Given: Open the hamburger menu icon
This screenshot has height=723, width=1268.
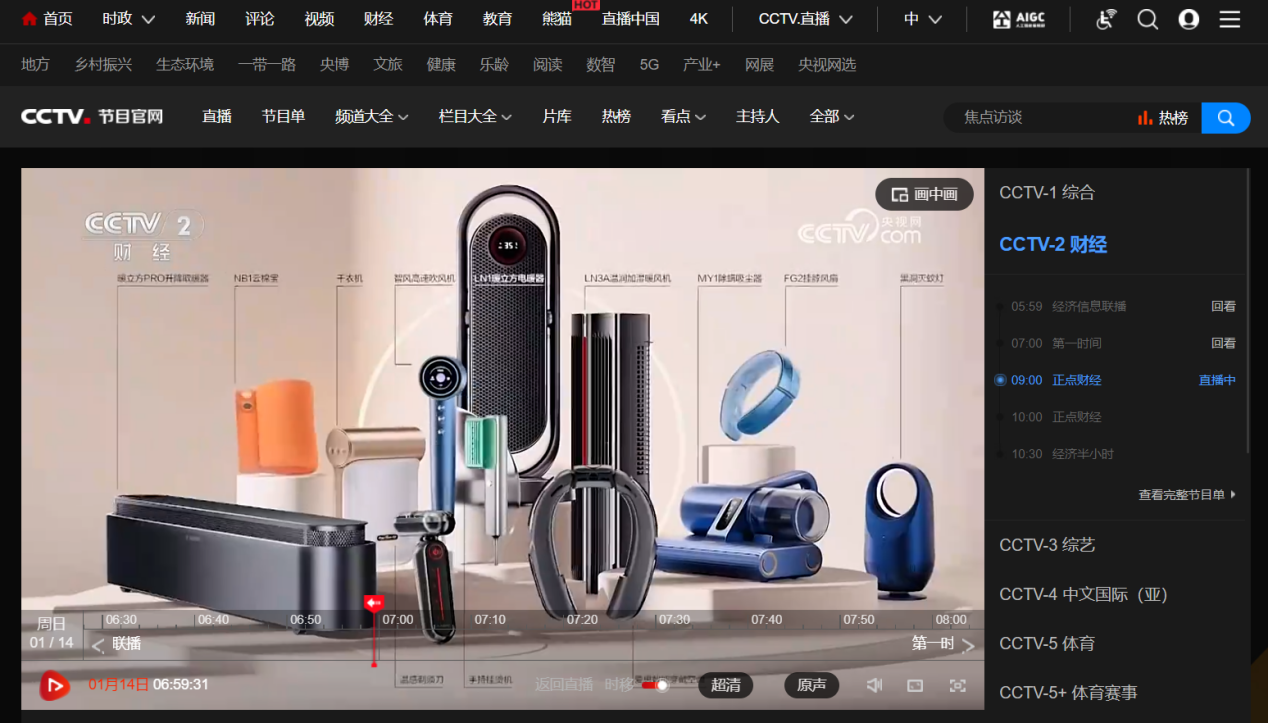Looking at the screenshot, I should click(1230, 19).
